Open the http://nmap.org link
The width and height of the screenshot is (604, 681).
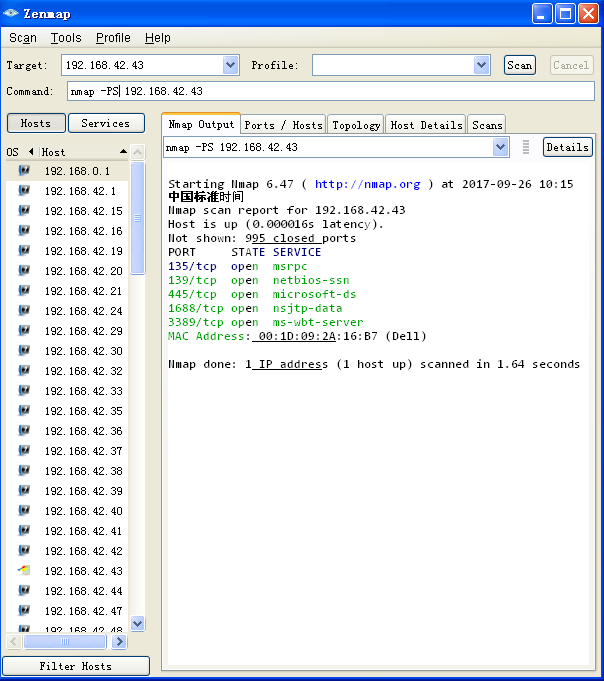[367, 184]
